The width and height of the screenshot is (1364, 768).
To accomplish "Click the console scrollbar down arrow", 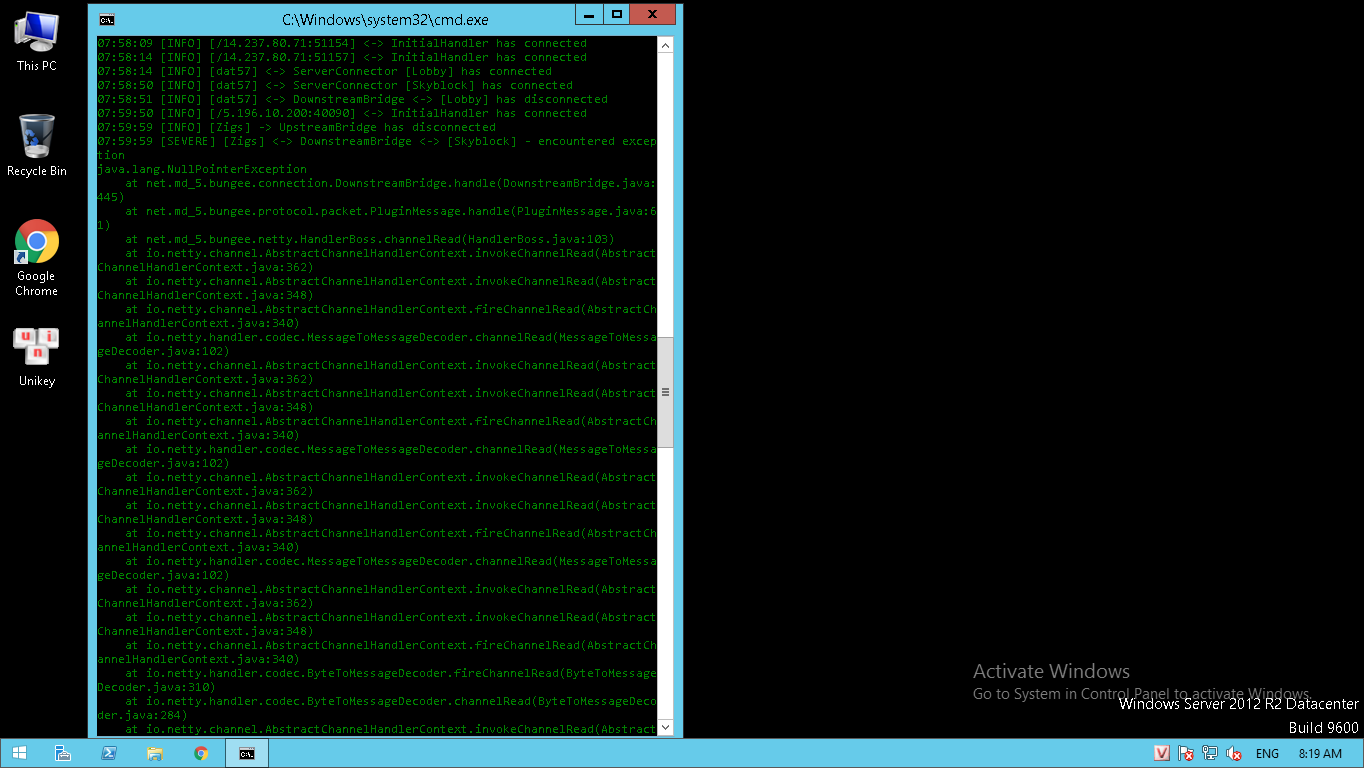I will point(666,728).
